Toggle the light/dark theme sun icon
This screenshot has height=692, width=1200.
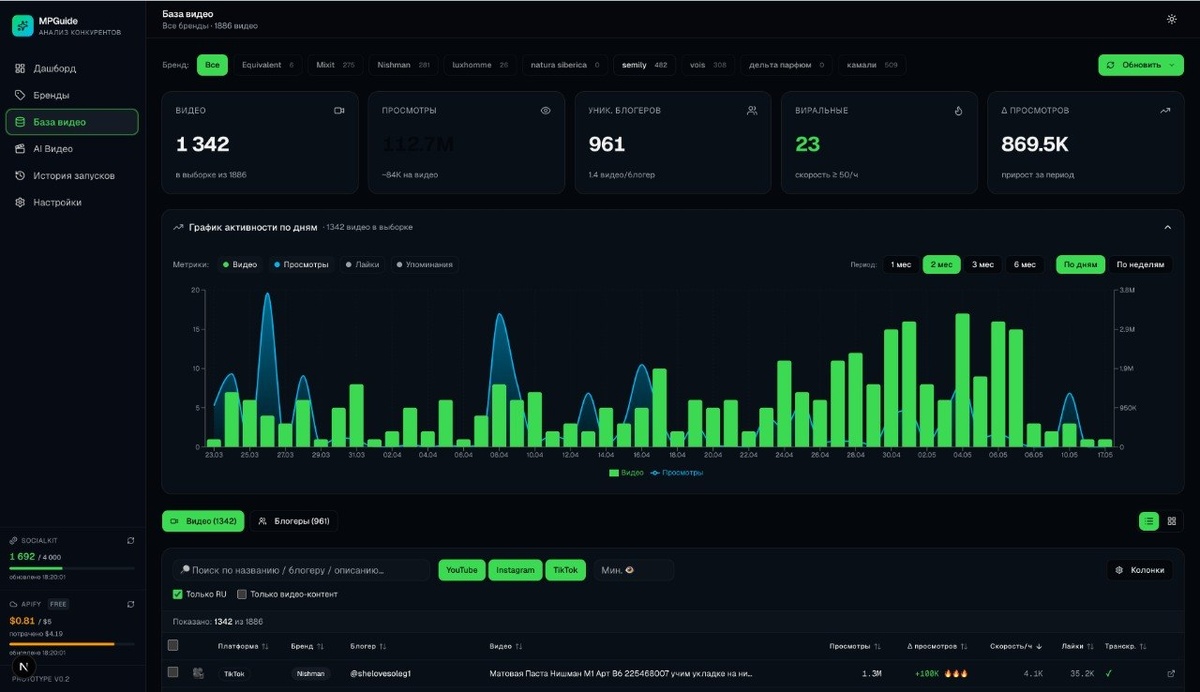click(x=1171, y=19)
